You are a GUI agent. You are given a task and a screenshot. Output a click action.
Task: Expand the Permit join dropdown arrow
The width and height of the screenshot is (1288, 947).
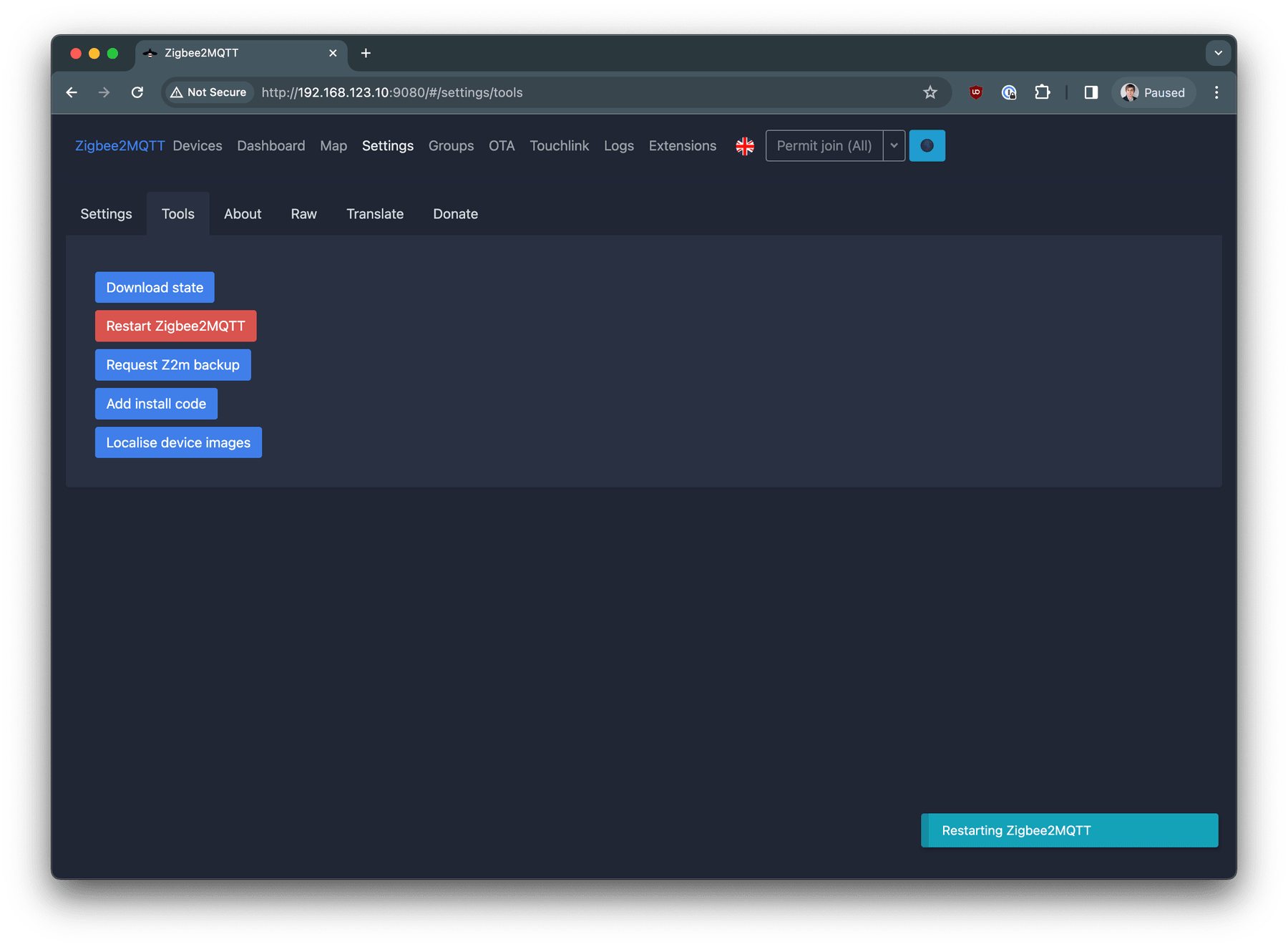(x=894, y=145)
